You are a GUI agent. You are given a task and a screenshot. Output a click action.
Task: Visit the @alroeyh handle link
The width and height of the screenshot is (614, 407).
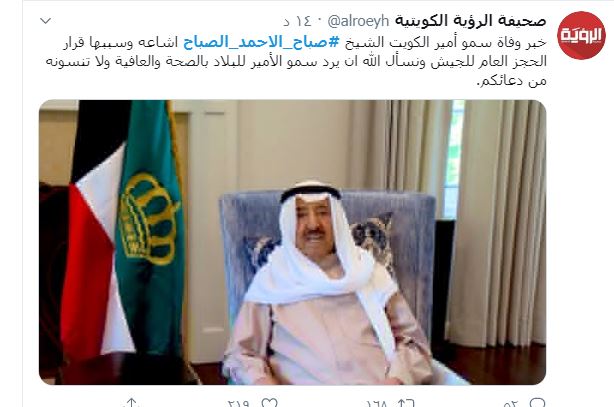point(358,21)
